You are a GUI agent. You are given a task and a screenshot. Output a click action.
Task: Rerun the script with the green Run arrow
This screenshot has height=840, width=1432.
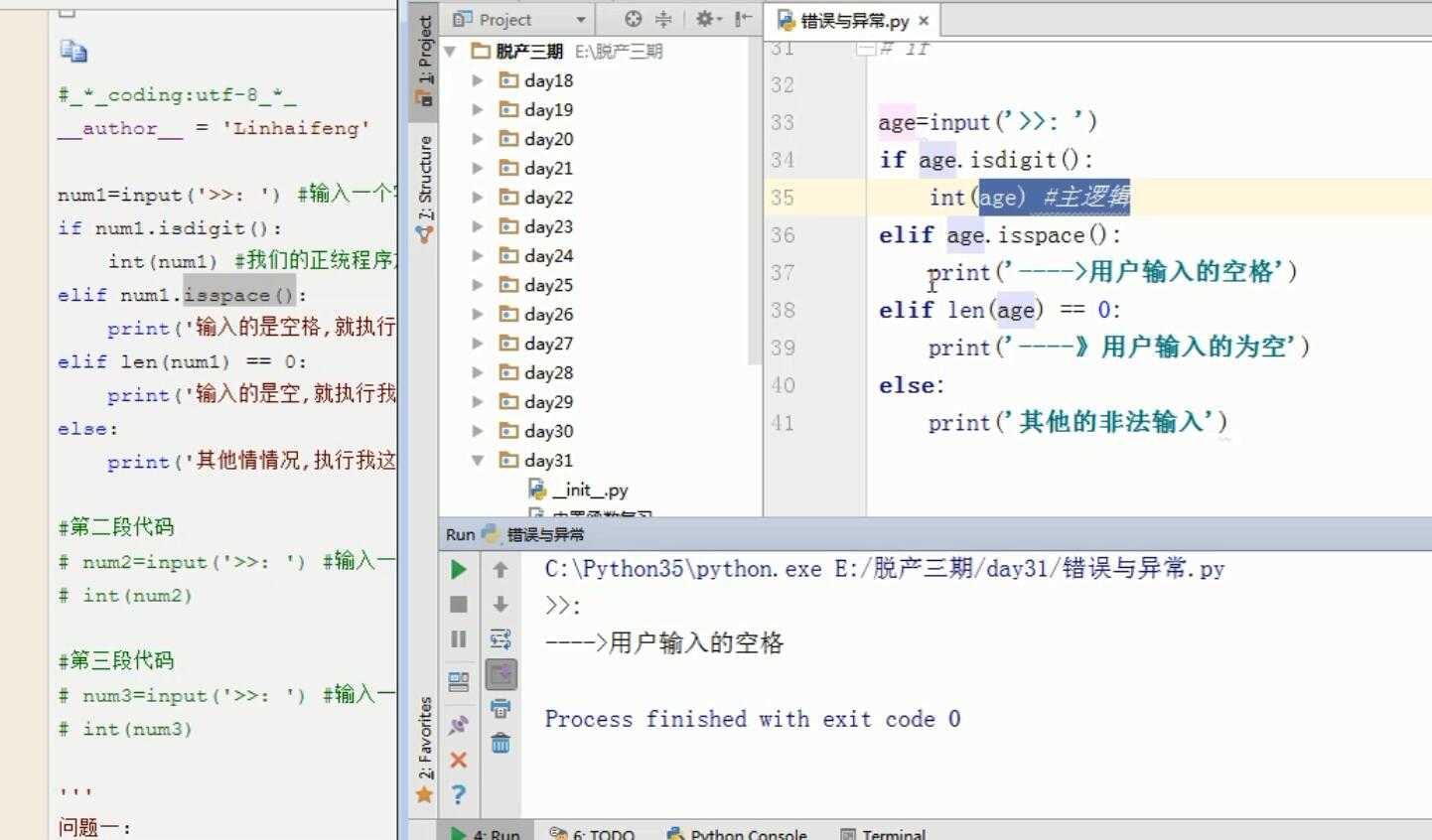458,569
